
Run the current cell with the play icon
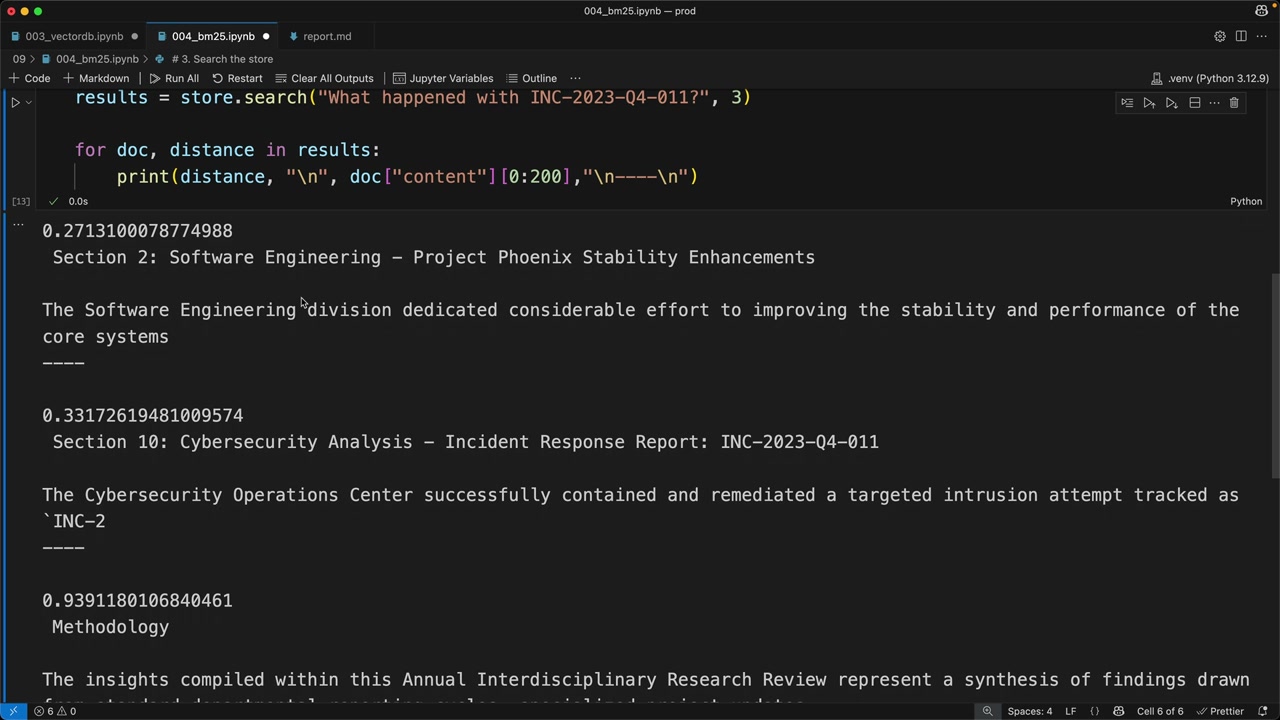15,102
